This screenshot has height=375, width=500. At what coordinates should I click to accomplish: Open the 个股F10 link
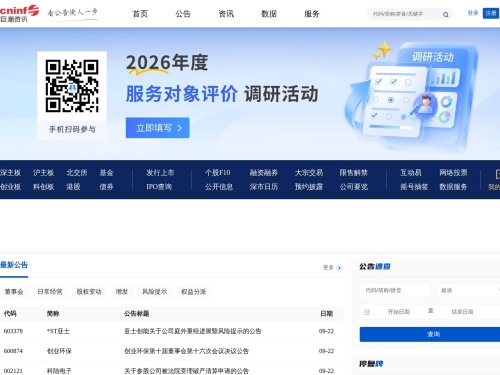218,173
